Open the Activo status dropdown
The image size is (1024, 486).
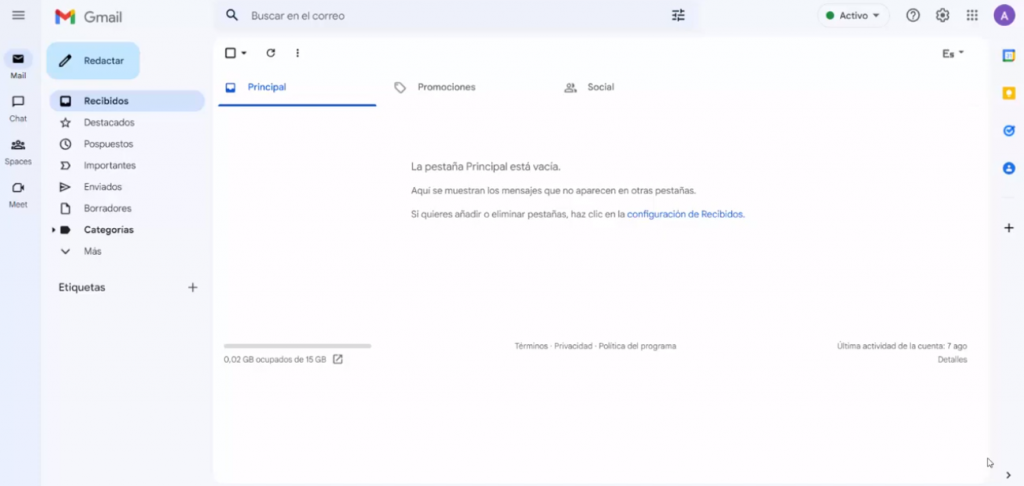coord(852,16)
